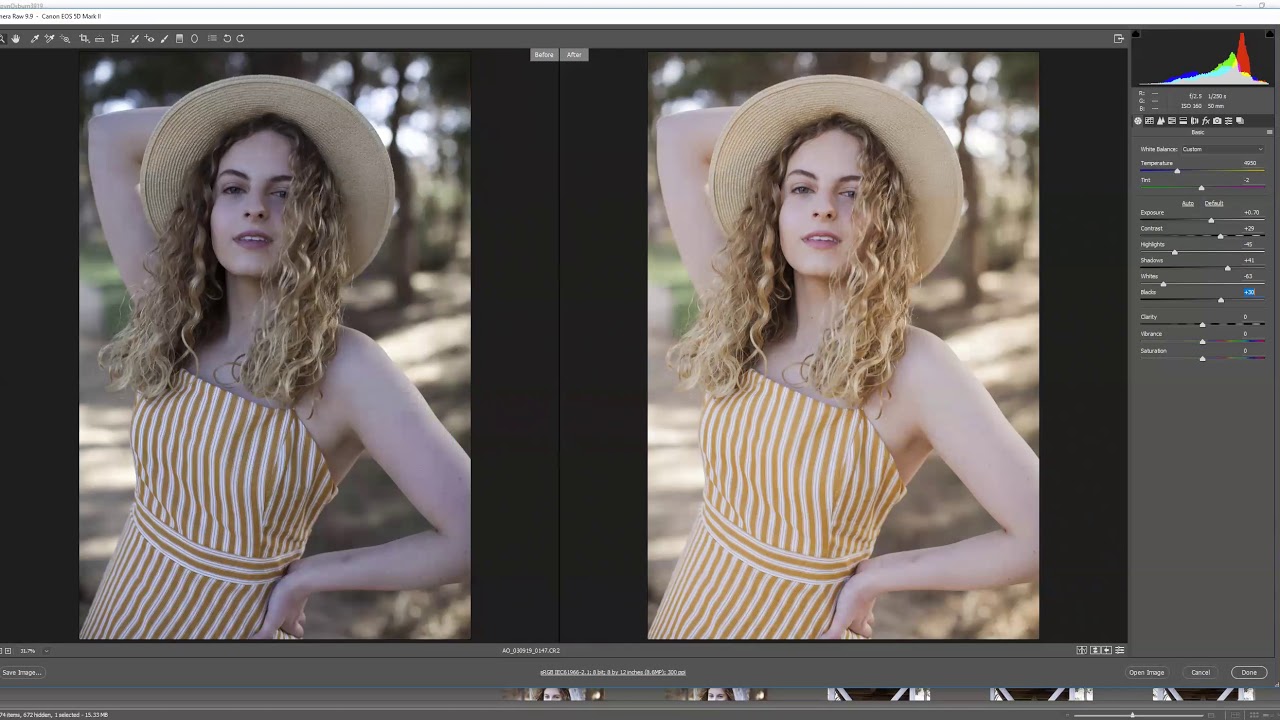Click the Auto tone link
This screenshot has height=720, width=1280.
tap(1188, 203)
